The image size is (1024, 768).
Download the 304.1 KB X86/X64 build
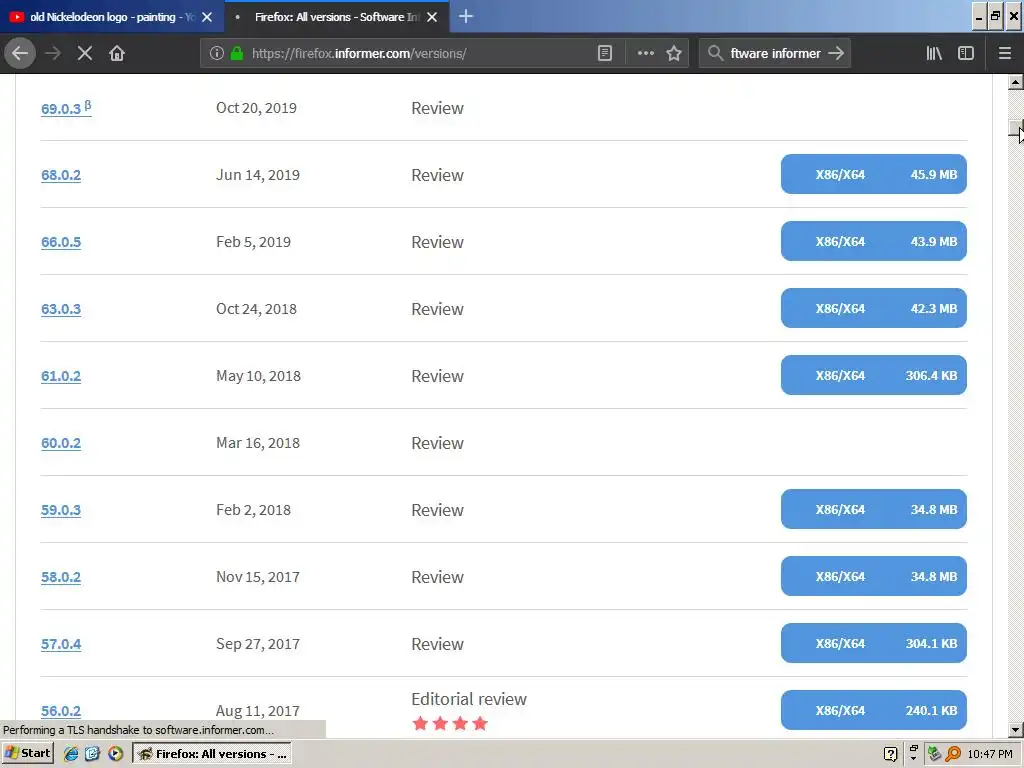pyautogui.click(x=873, y=643)
